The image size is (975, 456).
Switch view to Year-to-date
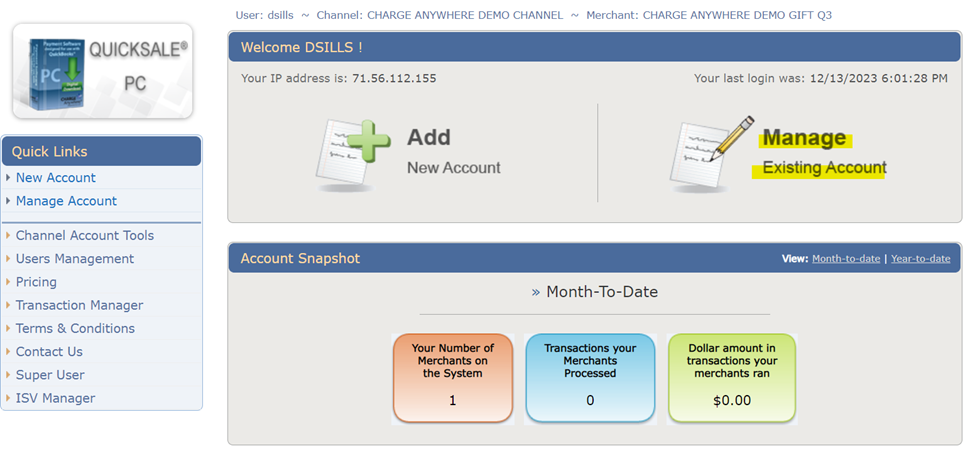(920, 259)
